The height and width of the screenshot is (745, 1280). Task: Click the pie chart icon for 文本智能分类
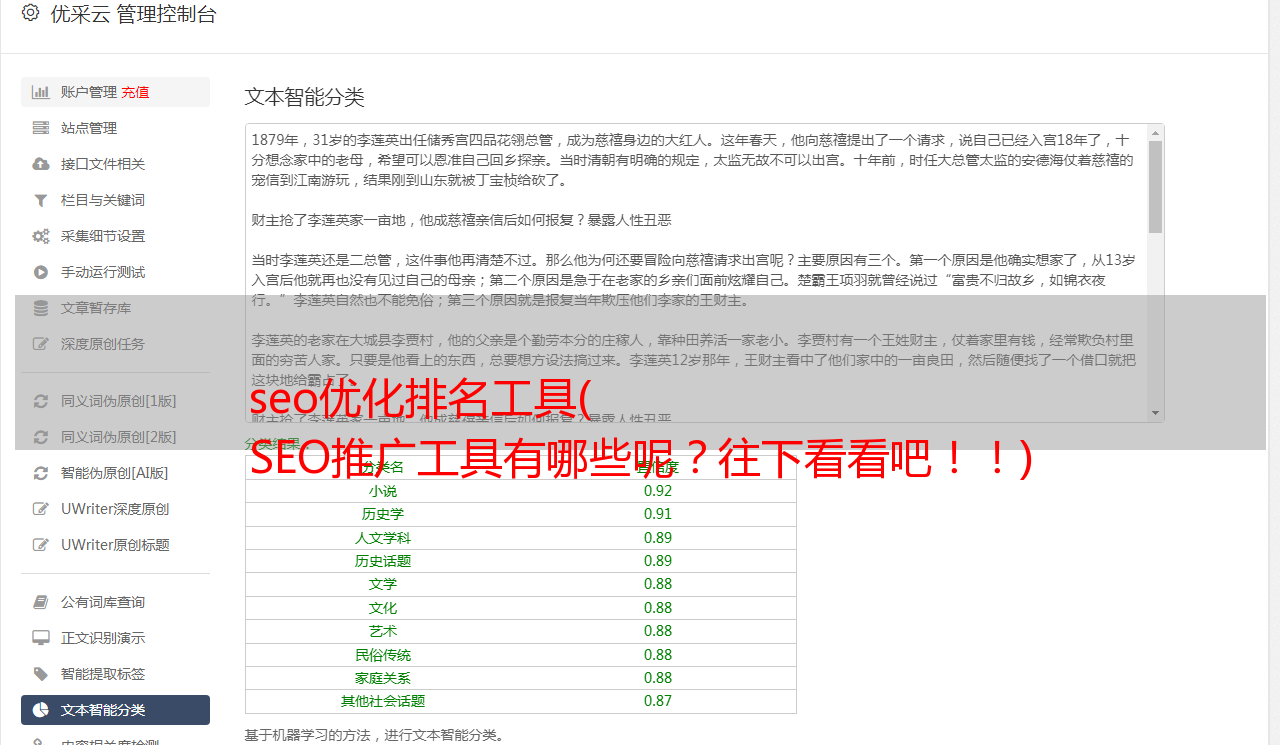[x=40, y=710]
